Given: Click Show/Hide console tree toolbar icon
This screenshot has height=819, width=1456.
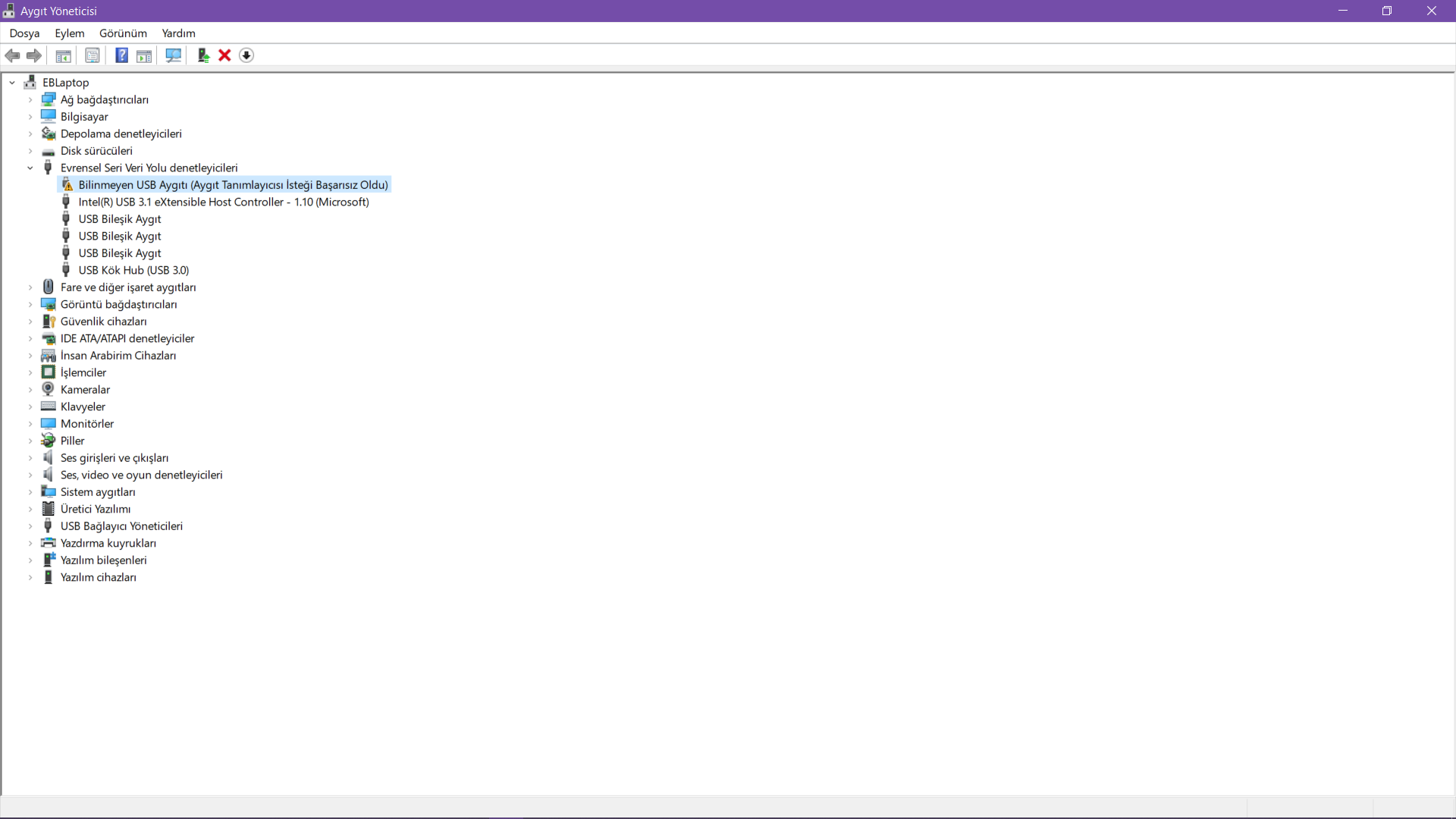Looking at the screenshot, I should pyautogui.click(x=64, y=55).
